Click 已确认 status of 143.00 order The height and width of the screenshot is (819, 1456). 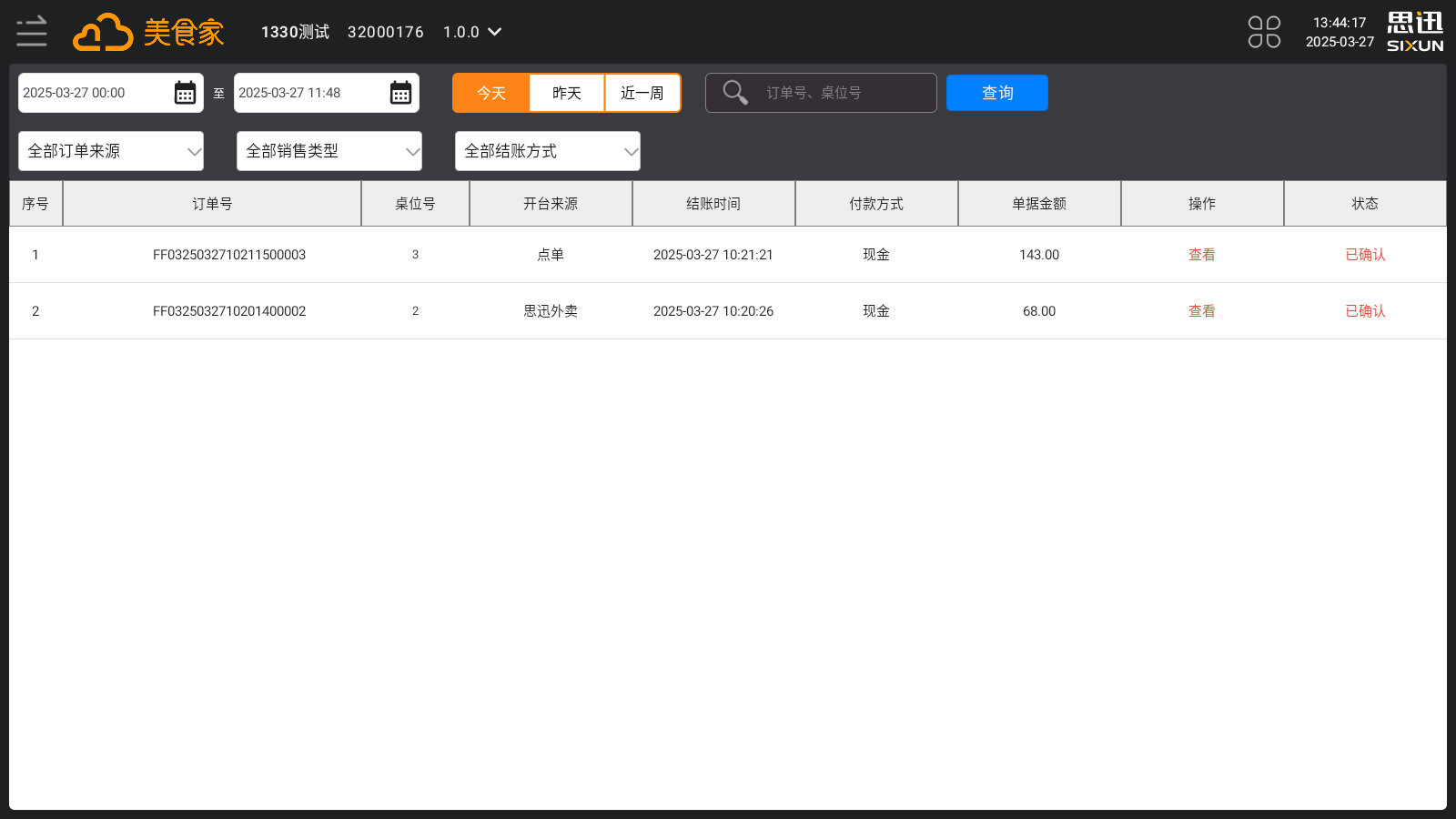pyautogui.click(x=1365, y=255)
